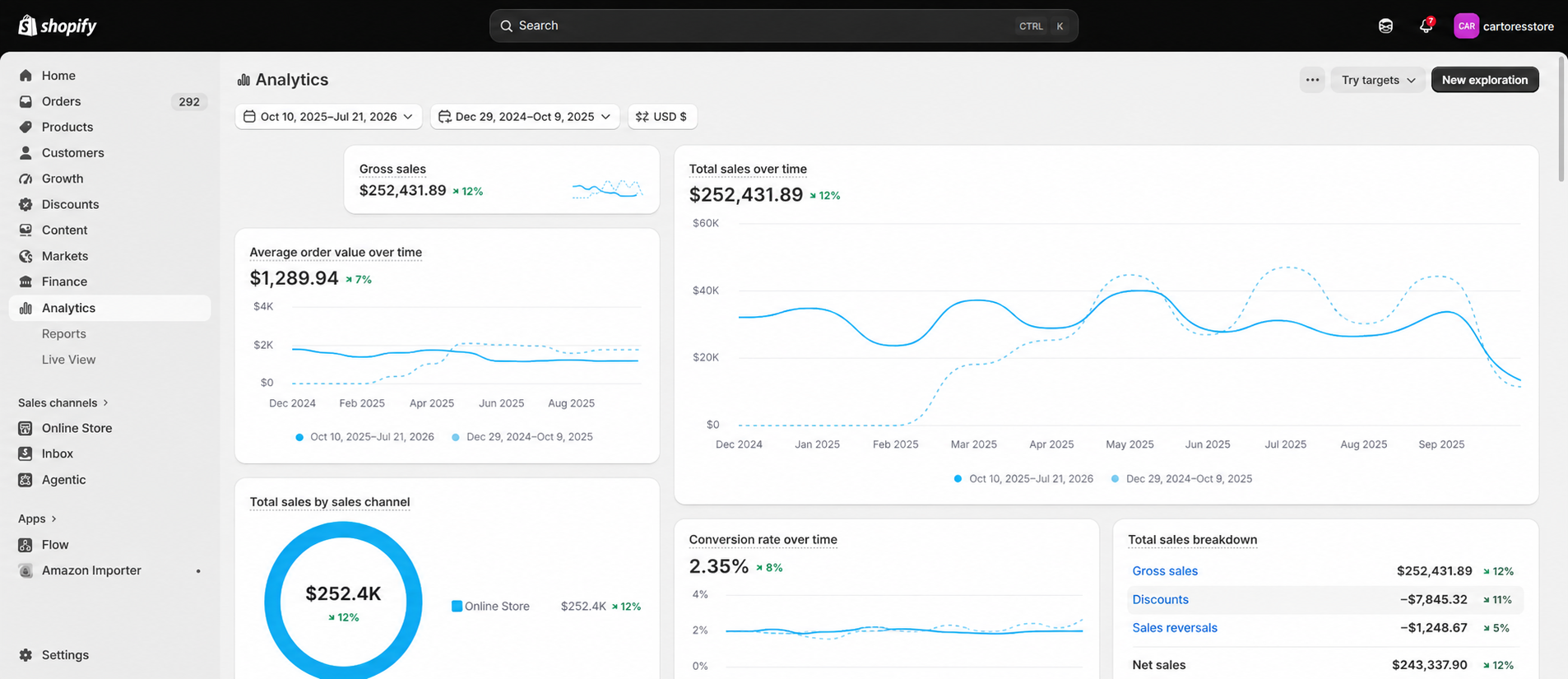Click the Online Store icon
1568x679 pixels.
tap(26, 428)
